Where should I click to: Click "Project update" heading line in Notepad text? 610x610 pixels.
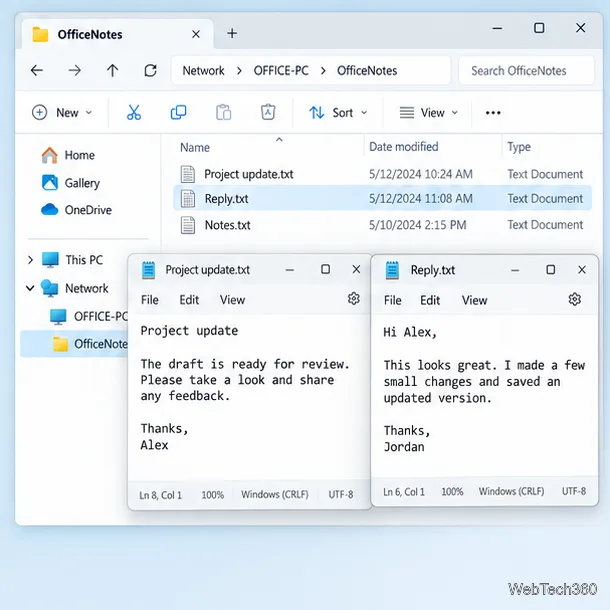pyautogui.click(x=189, y=331)
